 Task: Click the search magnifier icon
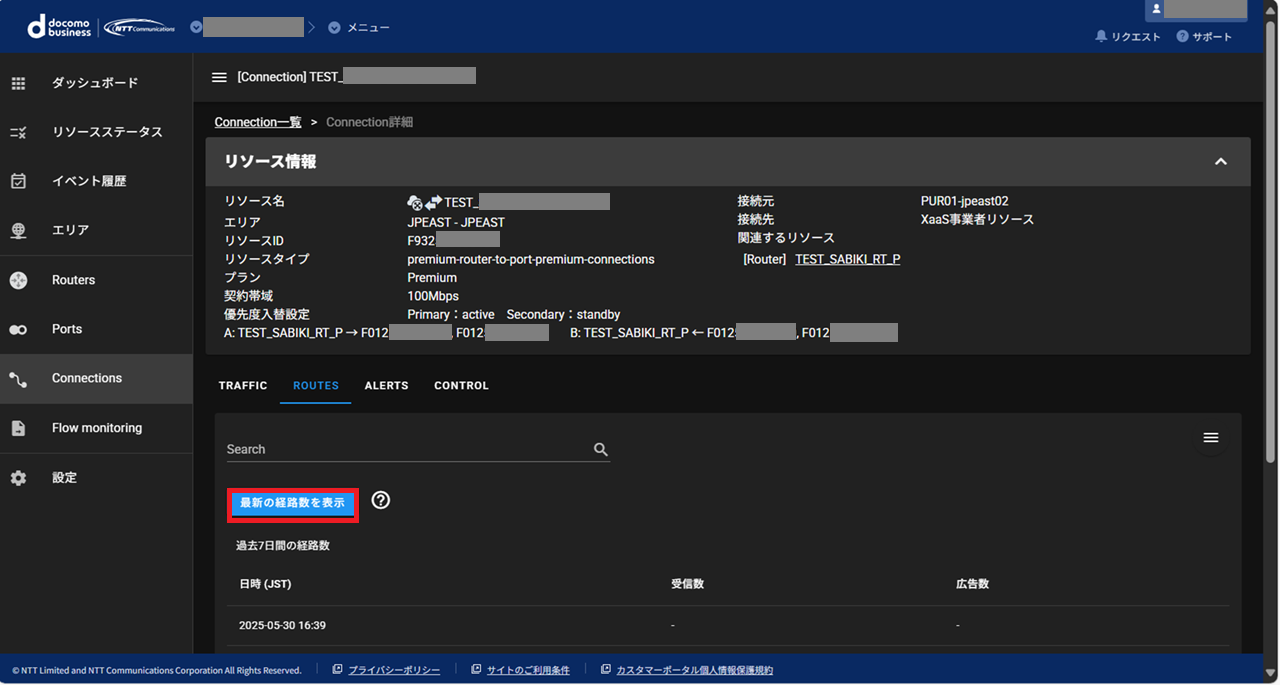point(601,450)
